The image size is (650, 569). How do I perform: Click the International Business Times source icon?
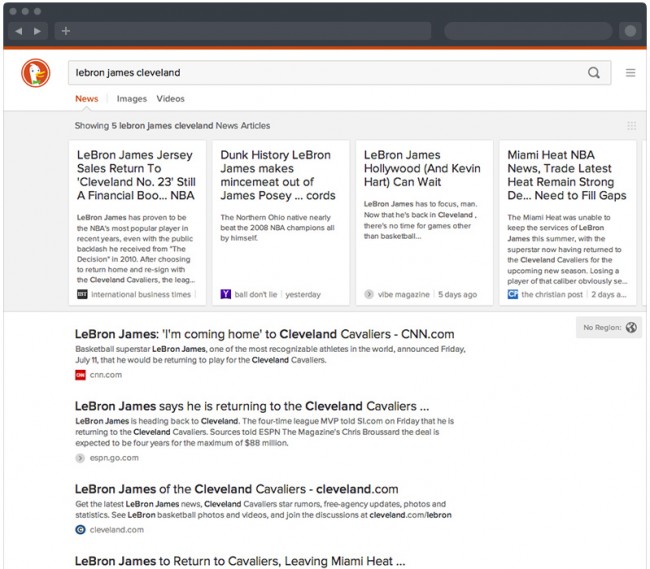82,294
